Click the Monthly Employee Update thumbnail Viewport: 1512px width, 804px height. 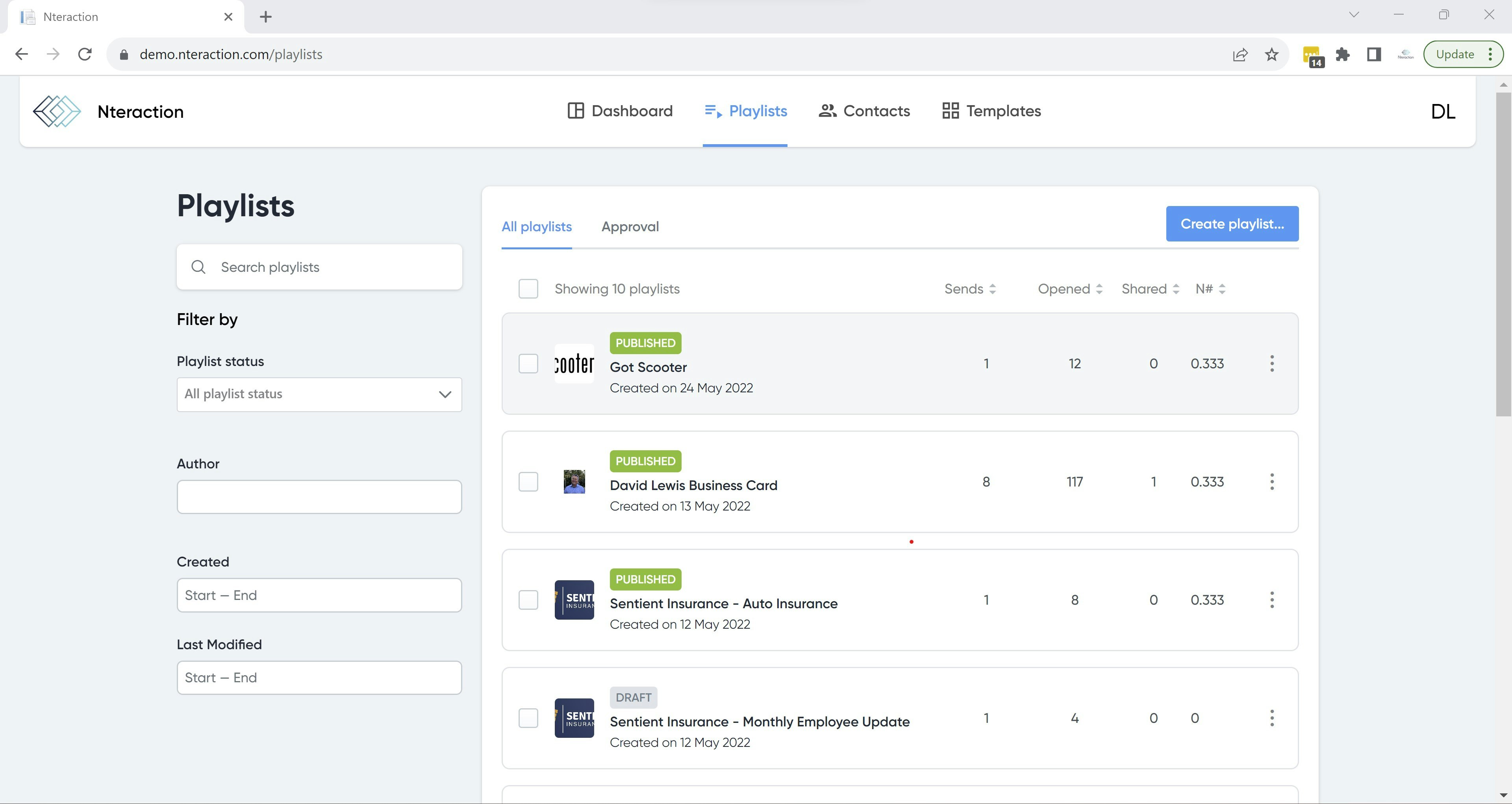tap(574, 718)
